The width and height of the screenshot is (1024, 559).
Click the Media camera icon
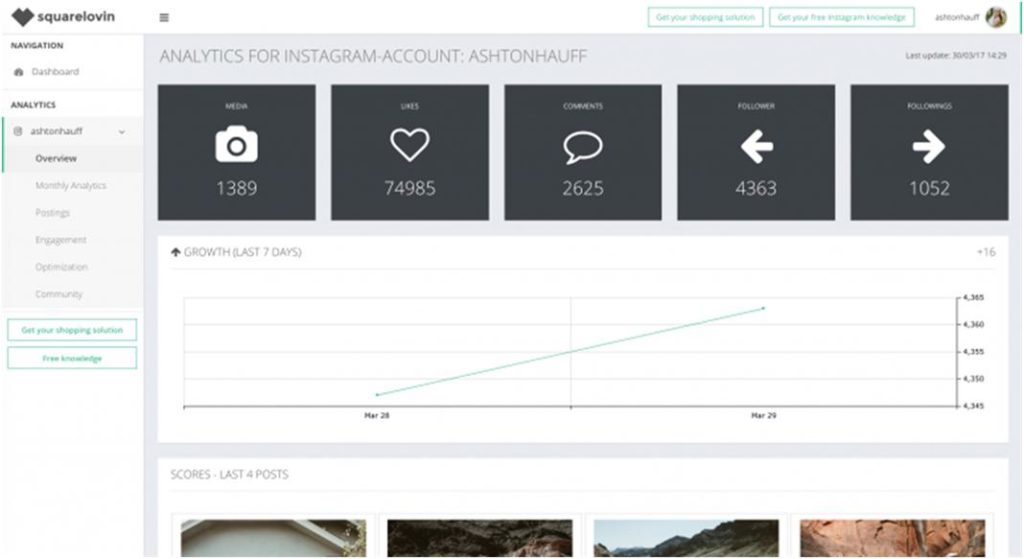pos(236,144)
